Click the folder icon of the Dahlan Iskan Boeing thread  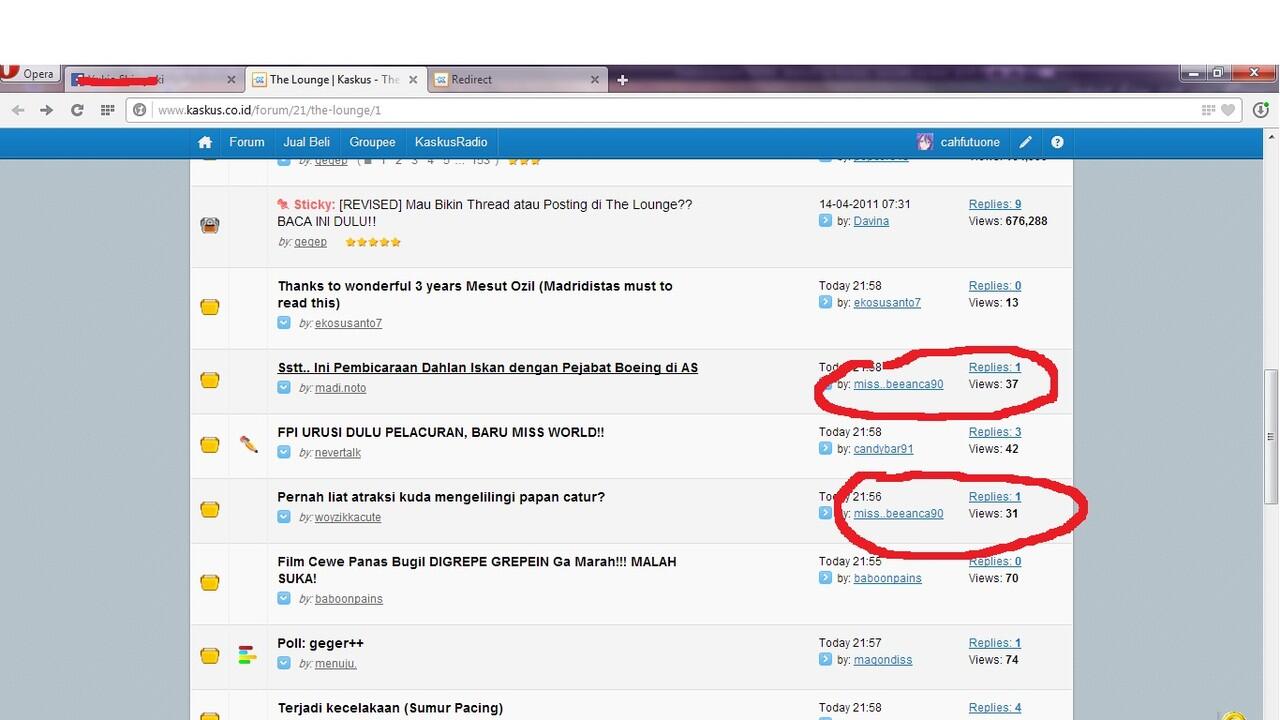[x=209, y=380]
